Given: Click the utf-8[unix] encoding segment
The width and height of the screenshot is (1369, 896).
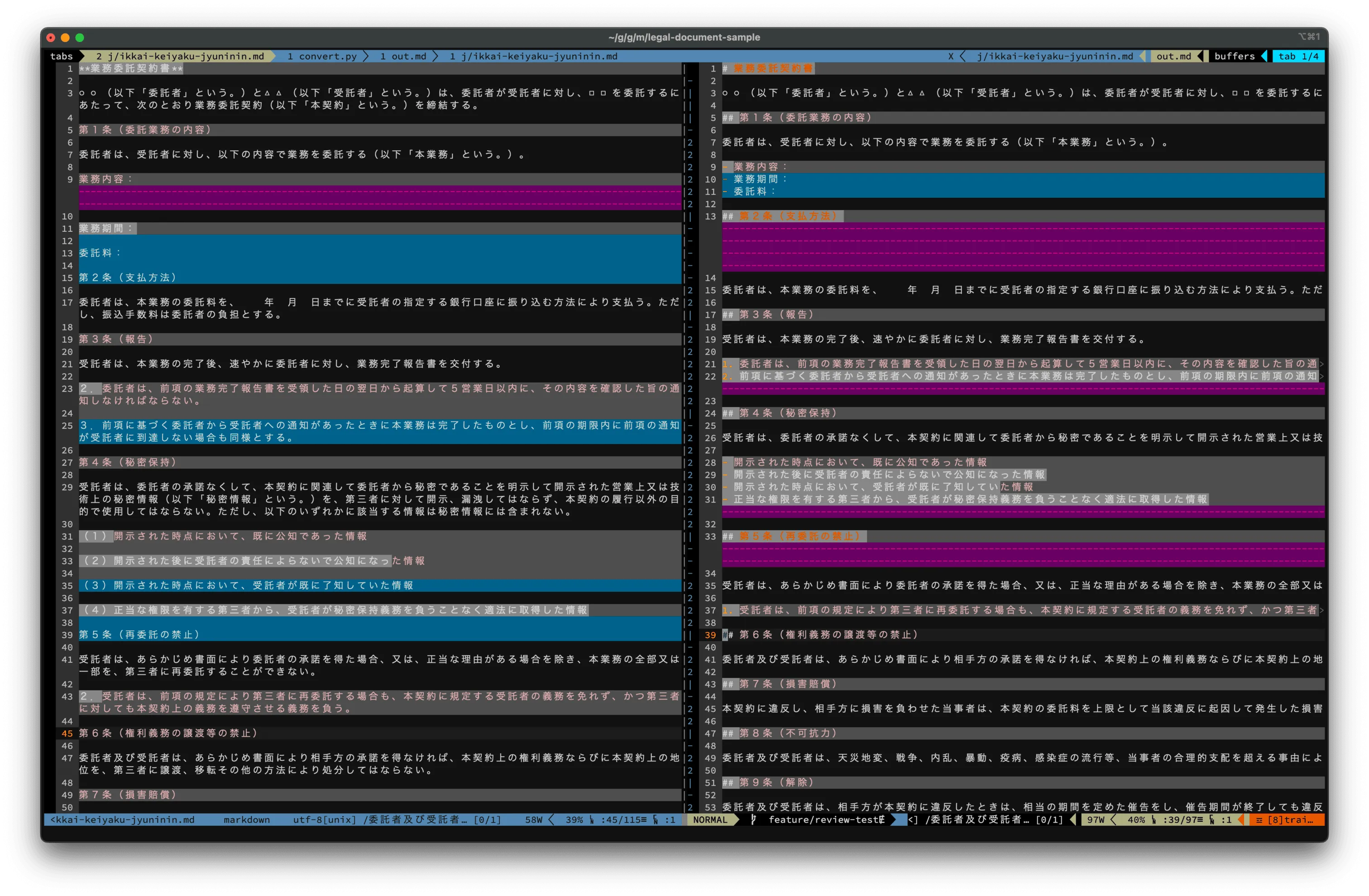Looking at the screenshot, I should (x=324, y=819).
